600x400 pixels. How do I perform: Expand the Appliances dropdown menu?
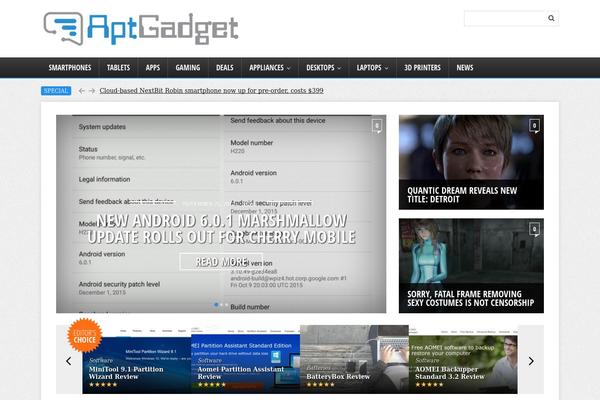tap(269, 68)
